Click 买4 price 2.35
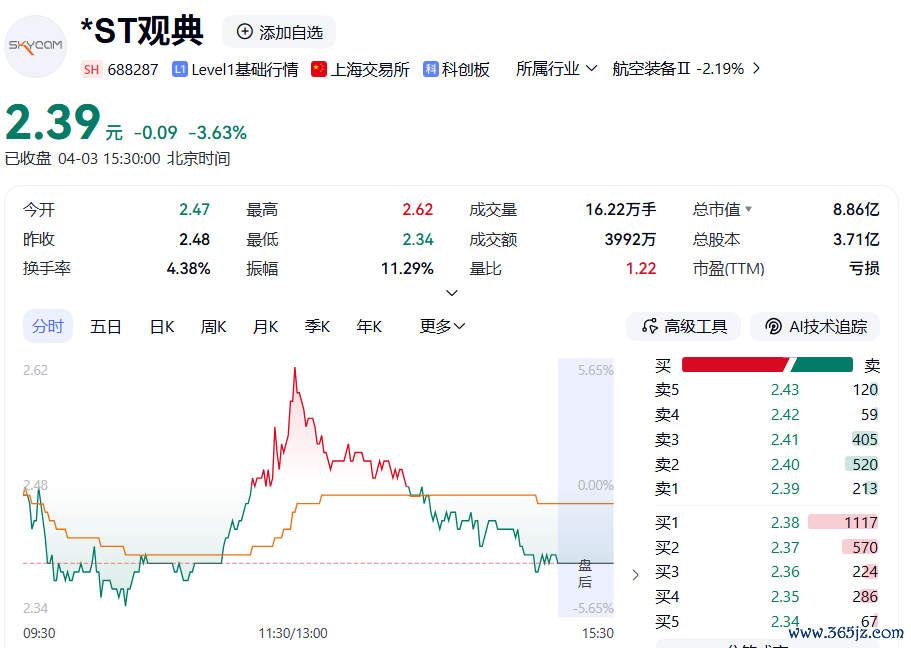911x648 pixels. pyautogui.click(x=785, y=596)
